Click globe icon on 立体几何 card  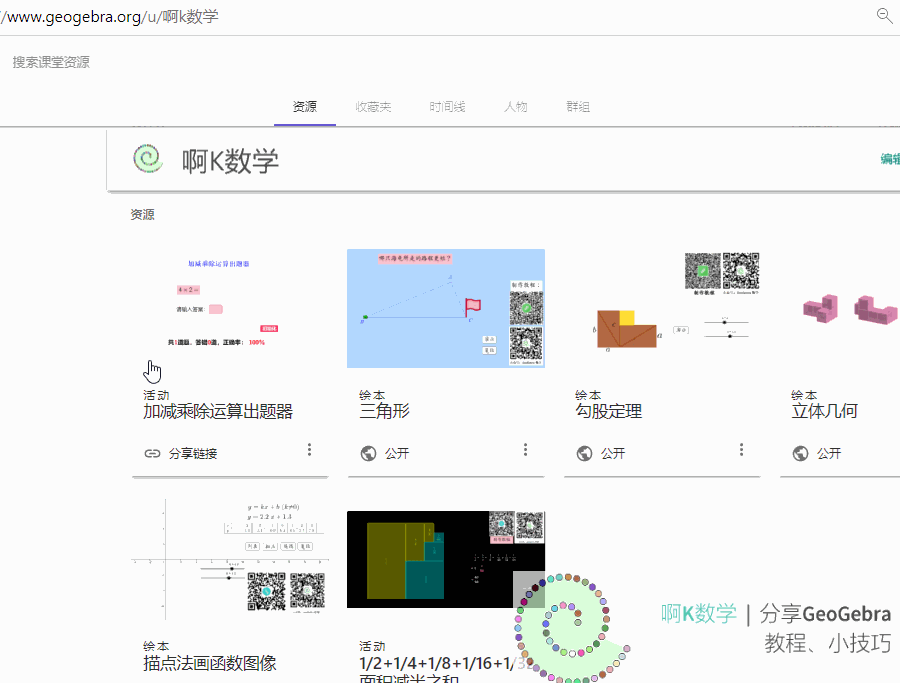pos(800,453)
